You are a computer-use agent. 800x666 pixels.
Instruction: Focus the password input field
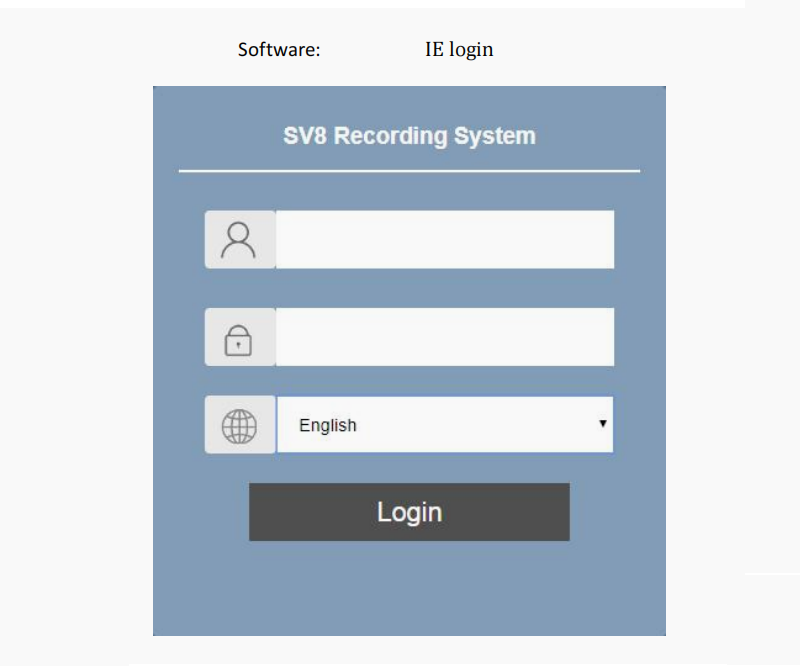coord(444,337)
